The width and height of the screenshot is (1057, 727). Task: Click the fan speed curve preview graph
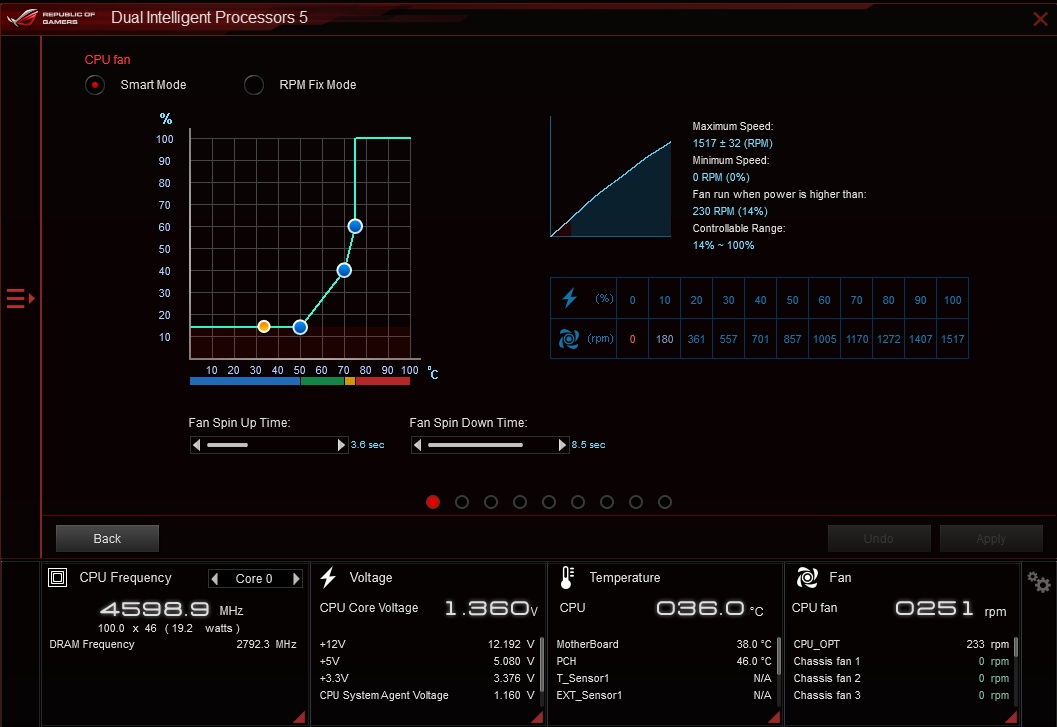(x=611, y=177)
